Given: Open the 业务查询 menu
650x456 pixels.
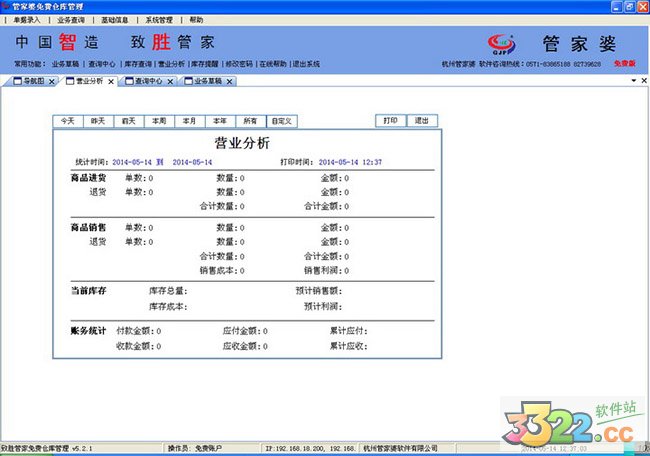Looking at the screenshot, I should pyautogui.click(x=71, y=20).
